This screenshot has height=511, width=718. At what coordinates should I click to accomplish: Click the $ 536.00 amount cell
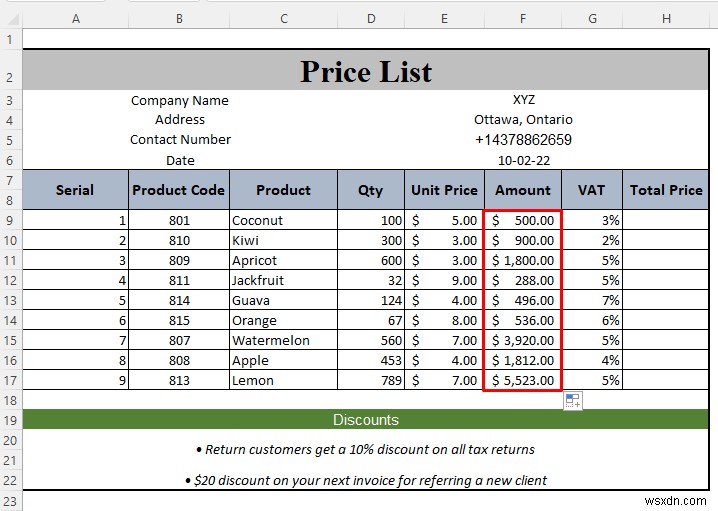coord(523,320)
